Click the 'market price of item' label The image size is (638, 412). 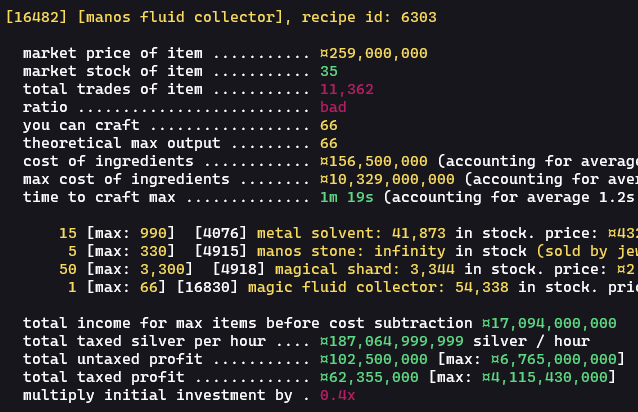click(x=113, y=54)
